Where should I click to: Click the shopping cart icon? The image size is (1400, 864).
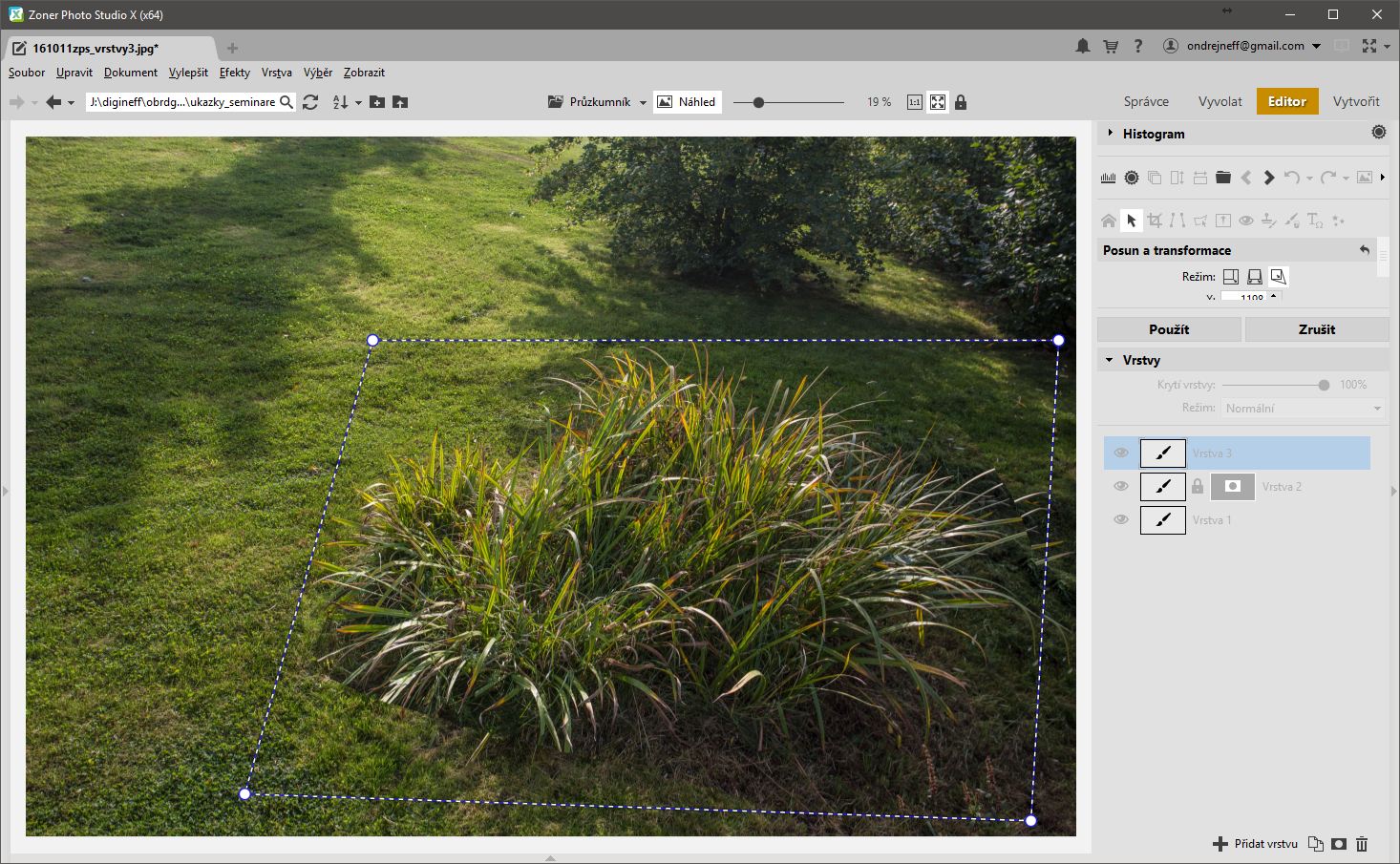1110,46
